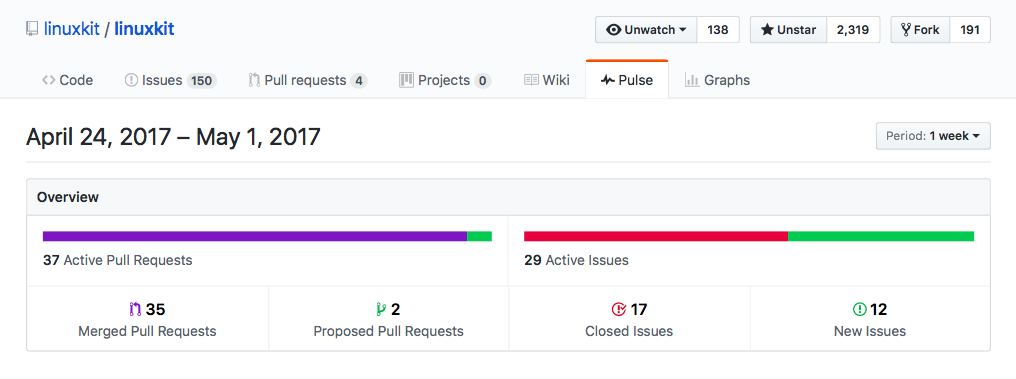Open the linuxkit repository name link
Viewport: 1016px width, 379px height.
coord(144,29)
